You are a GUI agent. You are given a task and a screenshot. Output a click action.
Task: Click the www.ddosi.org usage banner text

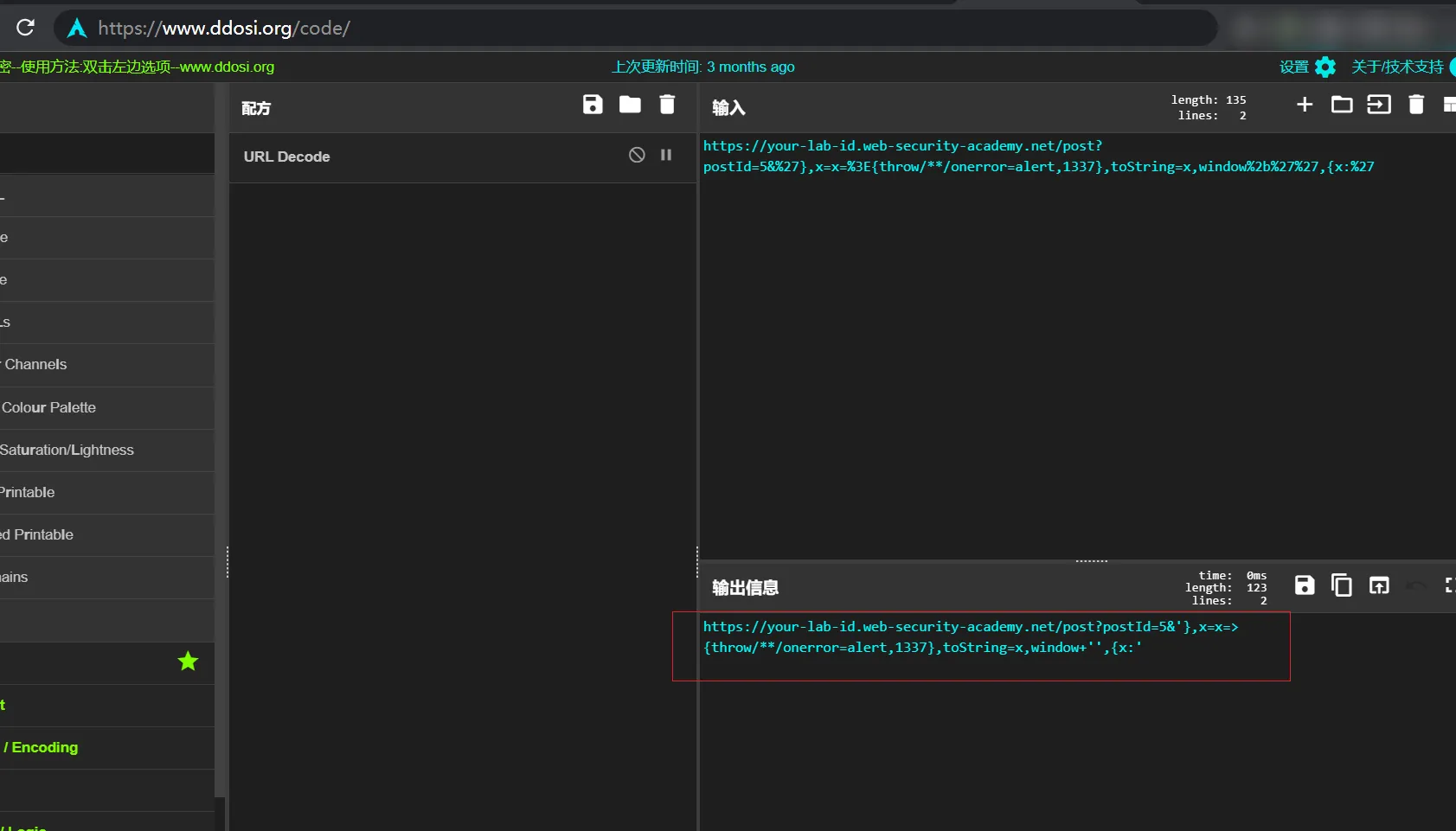138,67
